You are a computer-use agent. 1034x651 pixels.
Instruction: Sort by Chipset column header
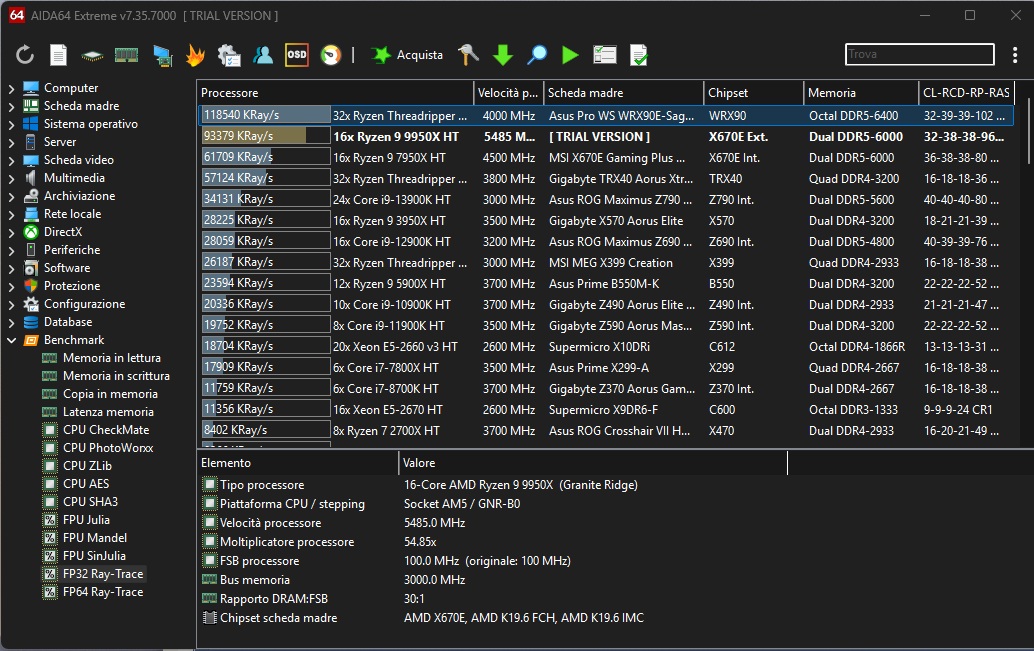coord(754,93)
